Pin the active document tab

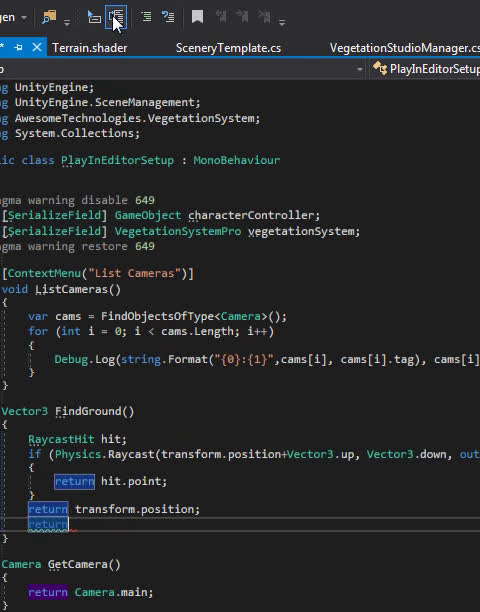pos(18,48)
